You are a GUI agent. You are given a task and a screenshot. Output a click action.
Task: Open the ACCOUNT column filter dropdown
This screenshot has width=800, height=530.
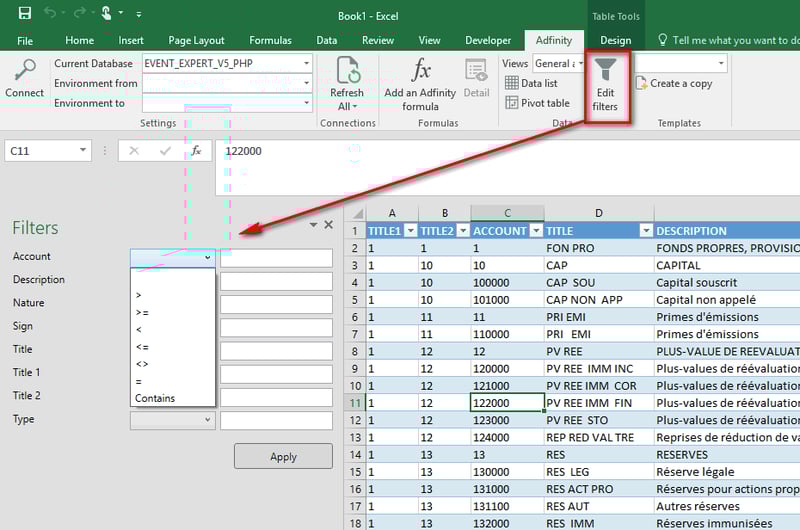click(535, 231)
